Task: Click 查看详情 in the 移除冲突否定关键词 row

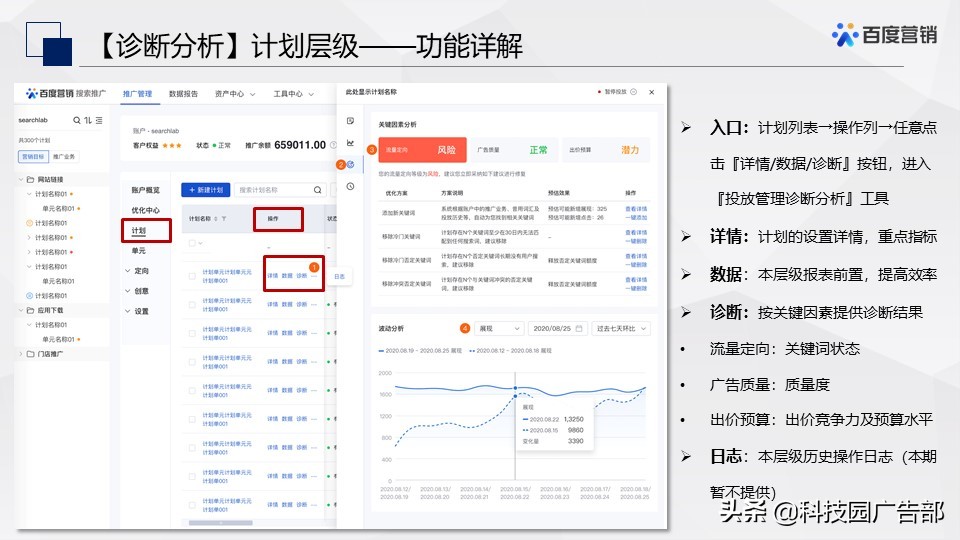Action: click(636, 280)
